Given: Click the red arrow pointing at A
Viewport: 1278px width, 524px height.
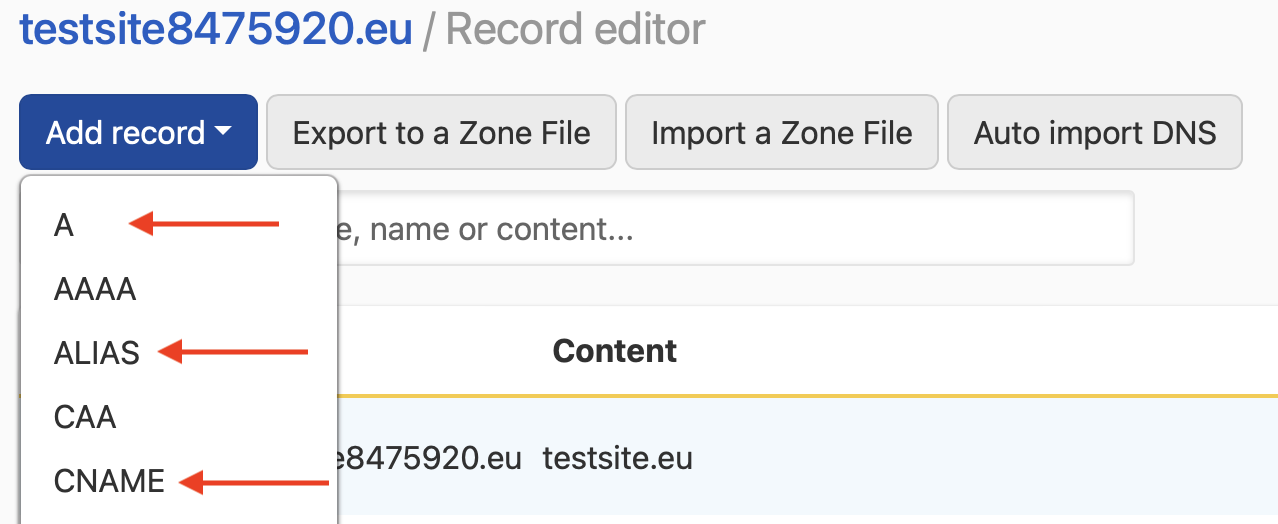Looking at the screenshot, I should point(204,226).
